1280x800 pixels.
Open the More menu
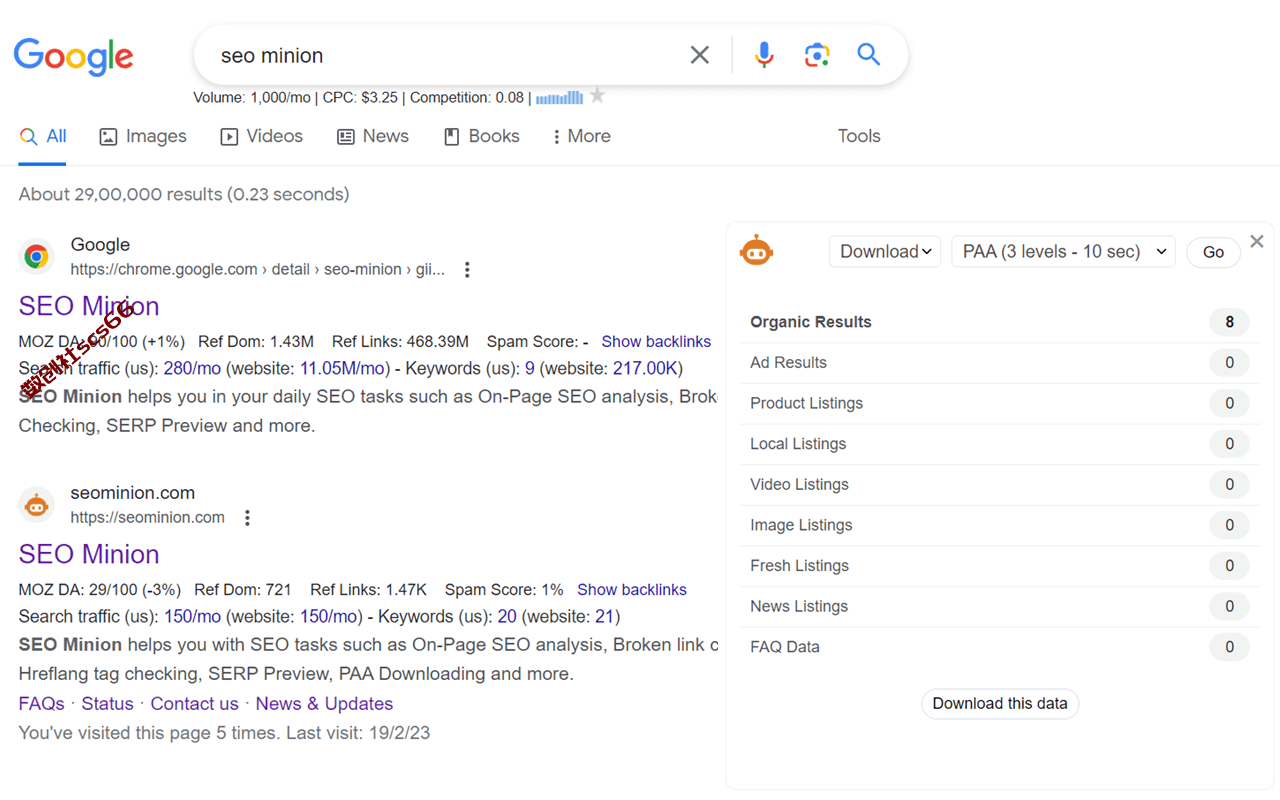581,137
